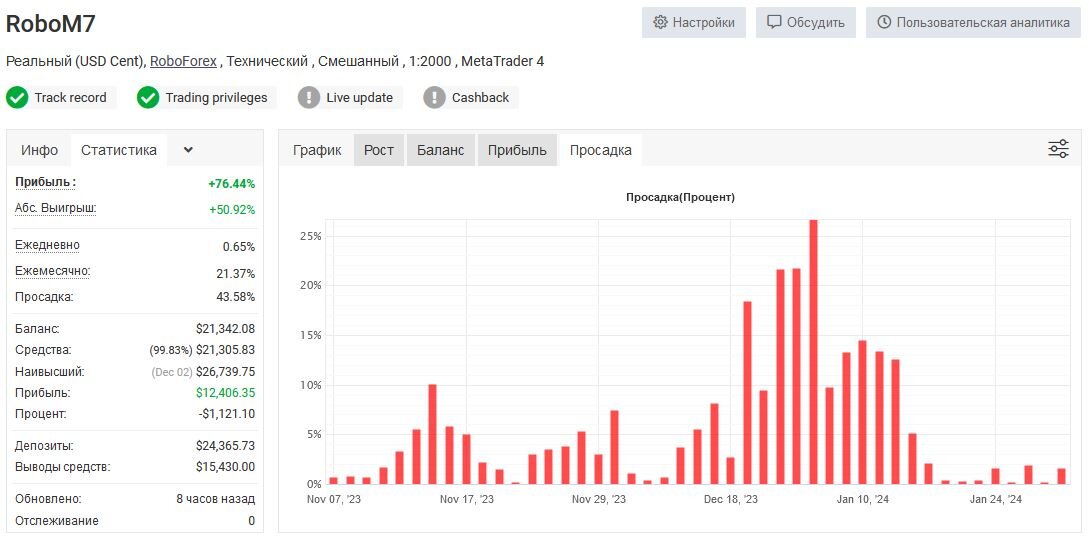Click the Cashback badge label

pos(481,98)
